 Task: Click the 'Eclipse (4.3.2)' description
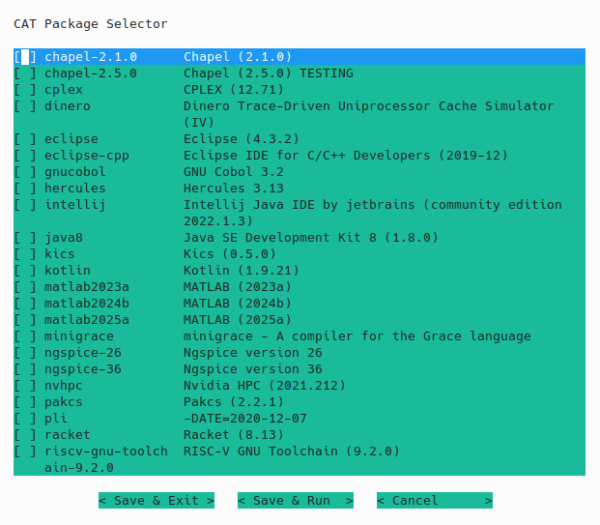241,139
